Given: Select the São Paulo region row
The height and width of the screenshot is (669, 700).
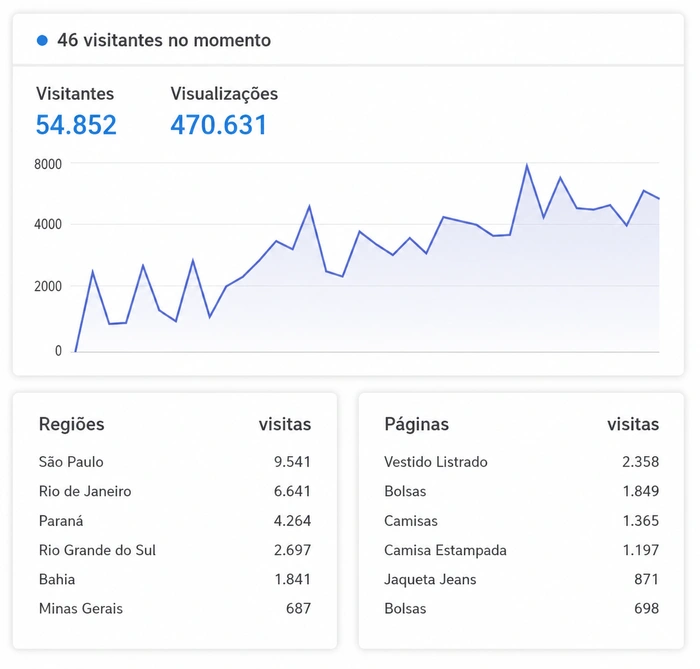Looking at the screenshot, I should point(175,462).
